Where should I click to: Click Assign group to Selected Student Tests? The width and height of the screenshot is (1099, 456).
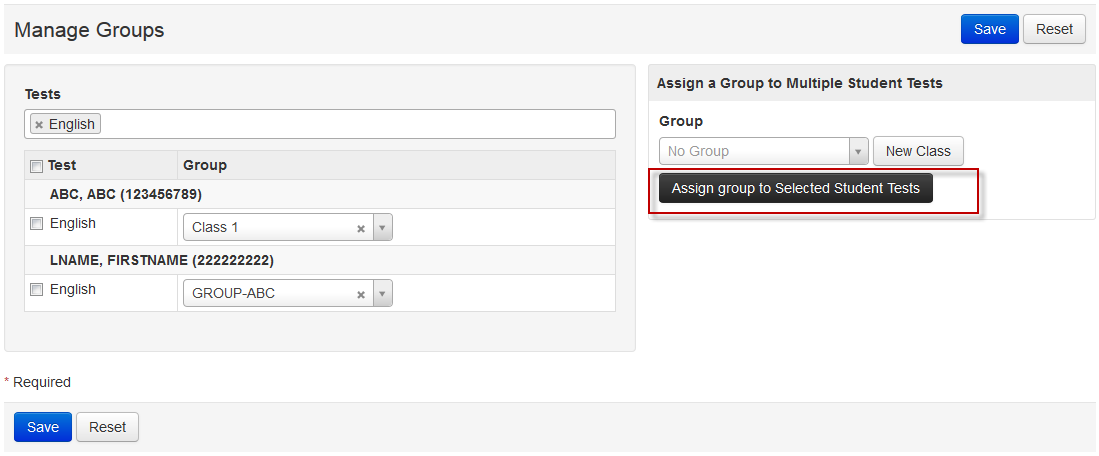click(795, 188)
